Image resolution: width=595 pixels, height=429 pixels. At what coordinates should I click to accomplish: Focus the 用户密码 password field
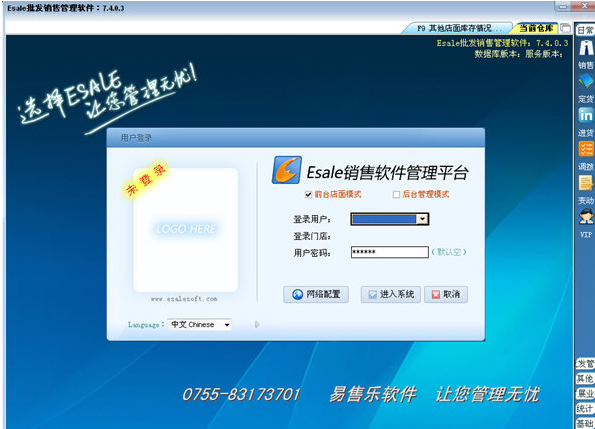(x=390, y=252)
